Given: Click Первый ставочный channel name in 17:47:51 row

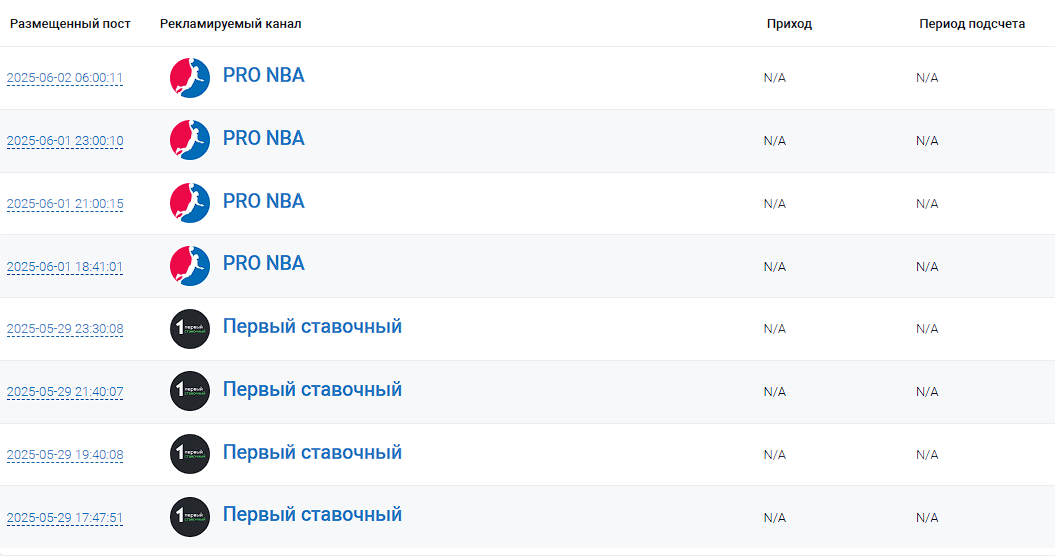Looking at the screenshot, I should click(x=312, y=514).
